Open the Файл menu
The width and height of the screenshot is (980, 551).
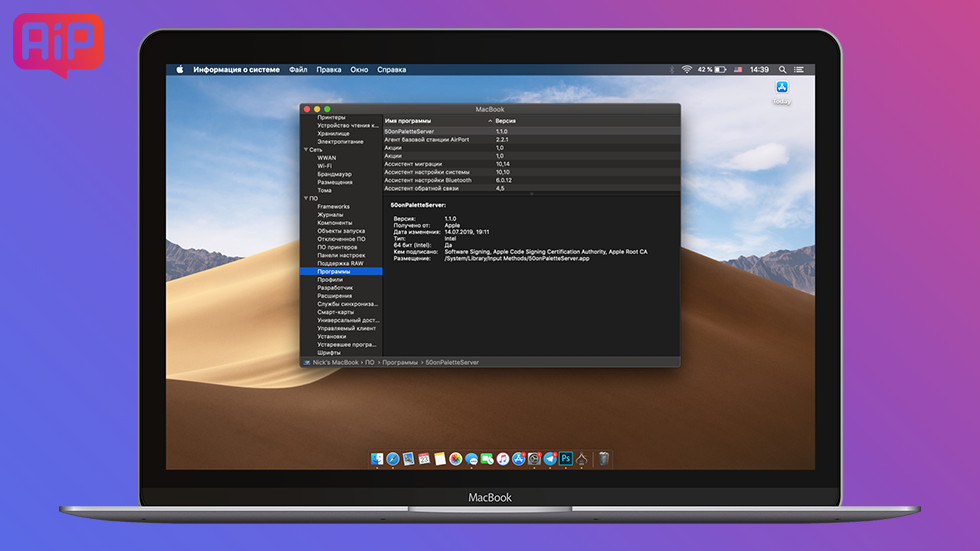pyautogui.click(x=298, y=69)
